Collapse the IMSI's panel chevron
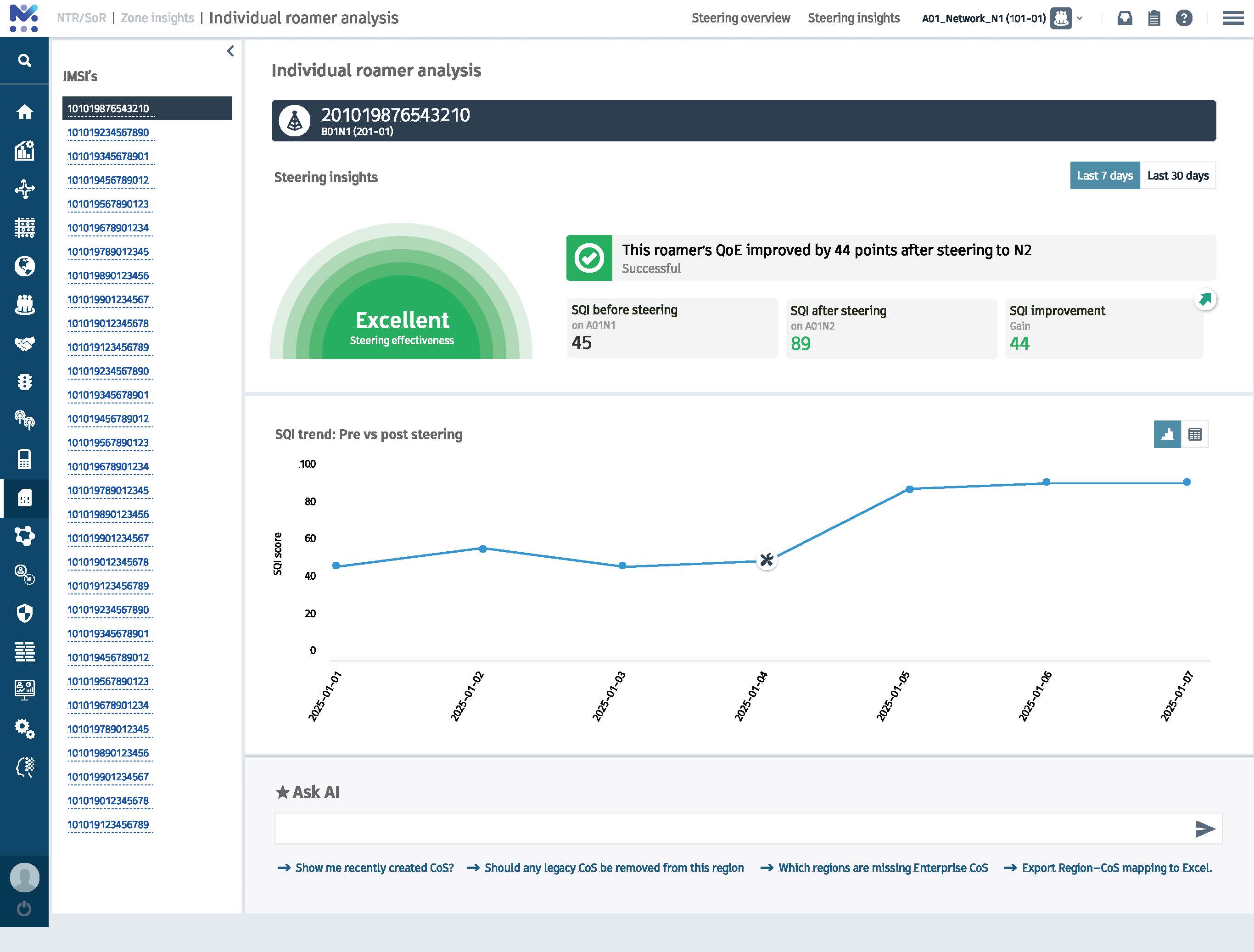1254x952 pixels. 230,51
